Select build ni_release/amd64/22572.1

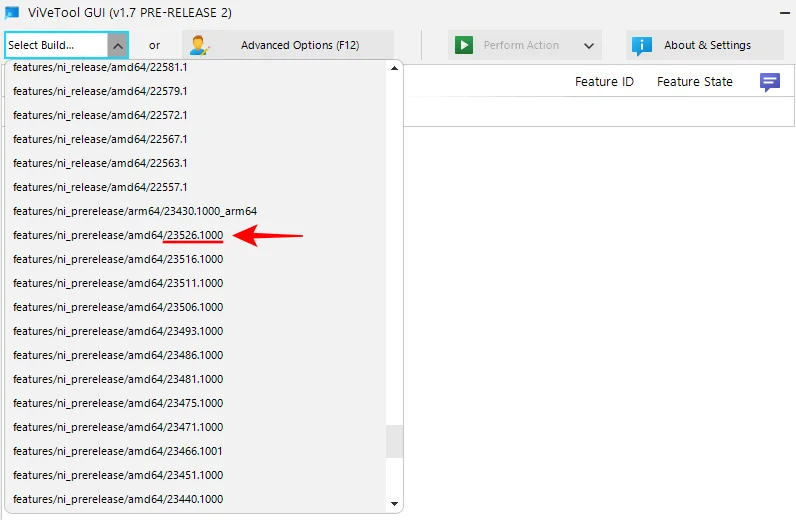[x=195, y=115]
